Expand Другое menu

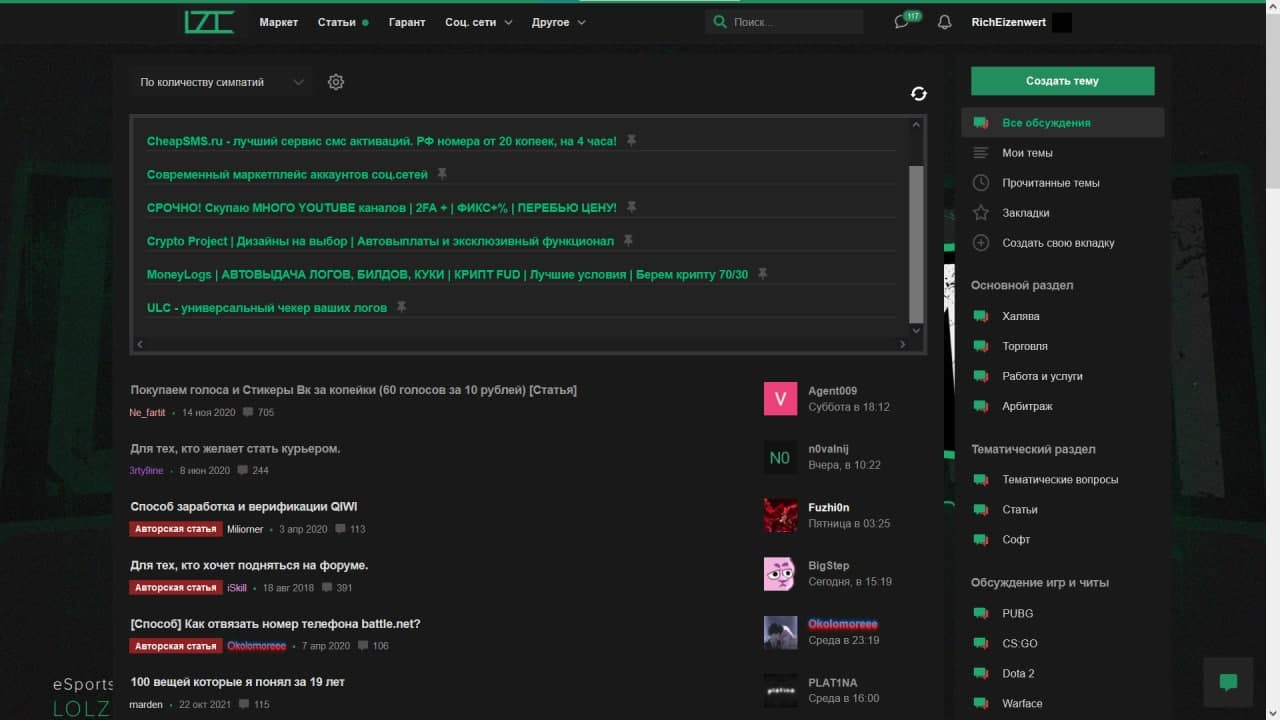(x=558, y=22)
